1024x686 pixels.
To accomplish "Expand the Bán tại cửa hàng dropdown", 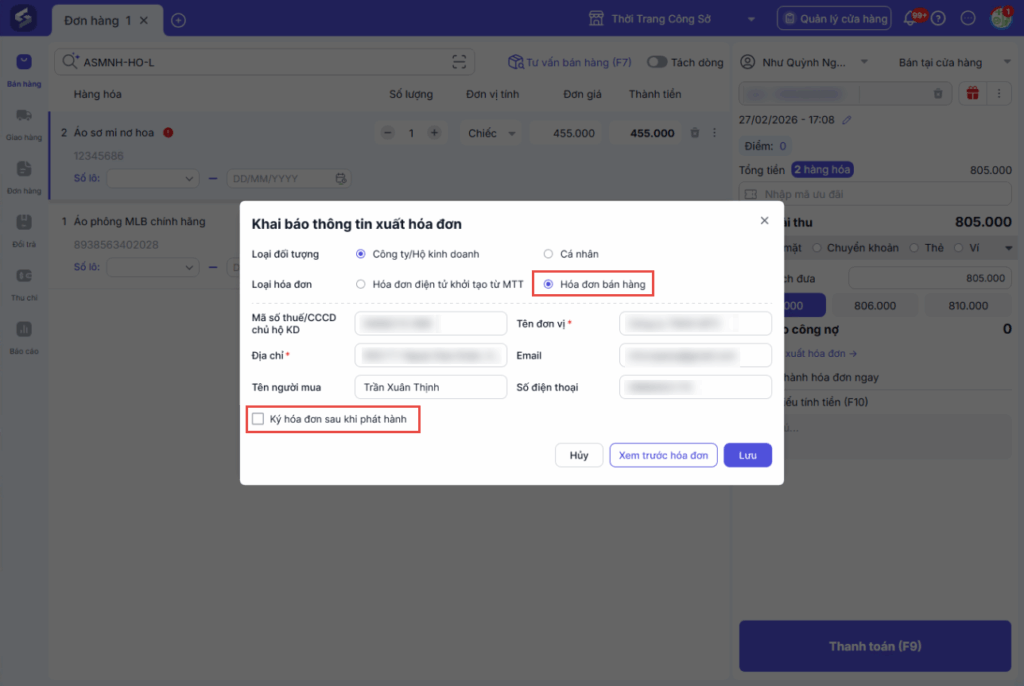I will pyautogui.click(x=940, y=62).
